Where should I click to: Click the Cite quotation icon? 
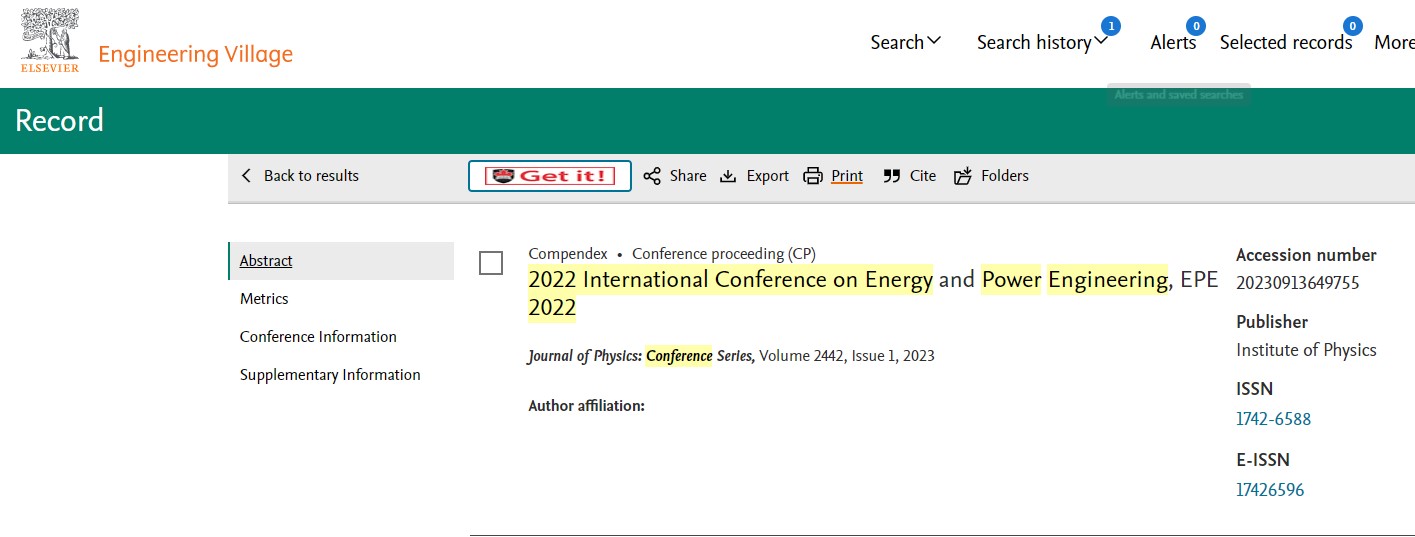click(892, 176)
